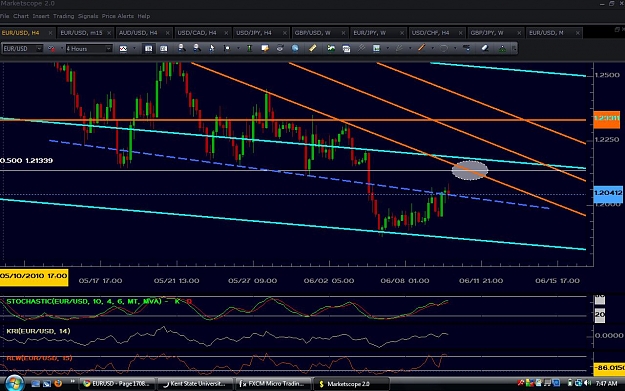Click the grey pitchfork tool icon

pyautogui.click(x=361, y=48)
